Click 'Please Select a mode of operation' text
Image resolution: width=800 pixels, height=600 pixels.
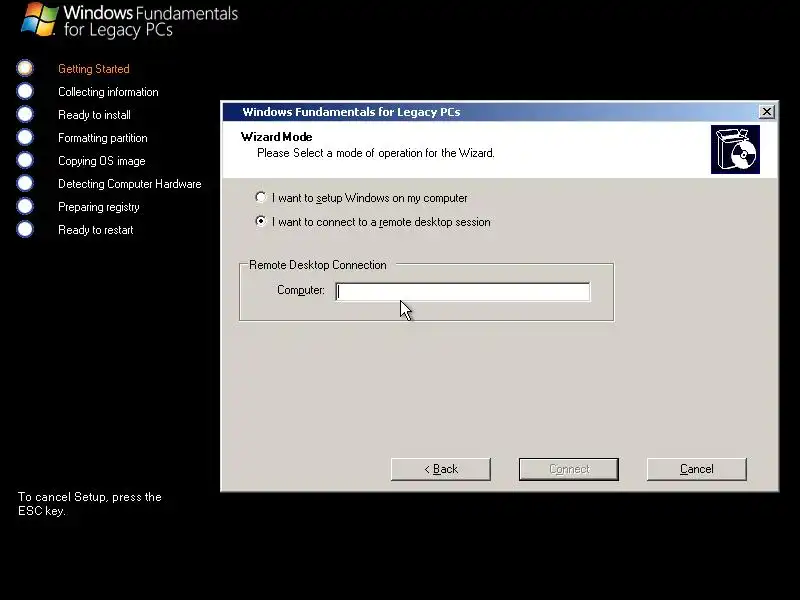coord(376,153)
